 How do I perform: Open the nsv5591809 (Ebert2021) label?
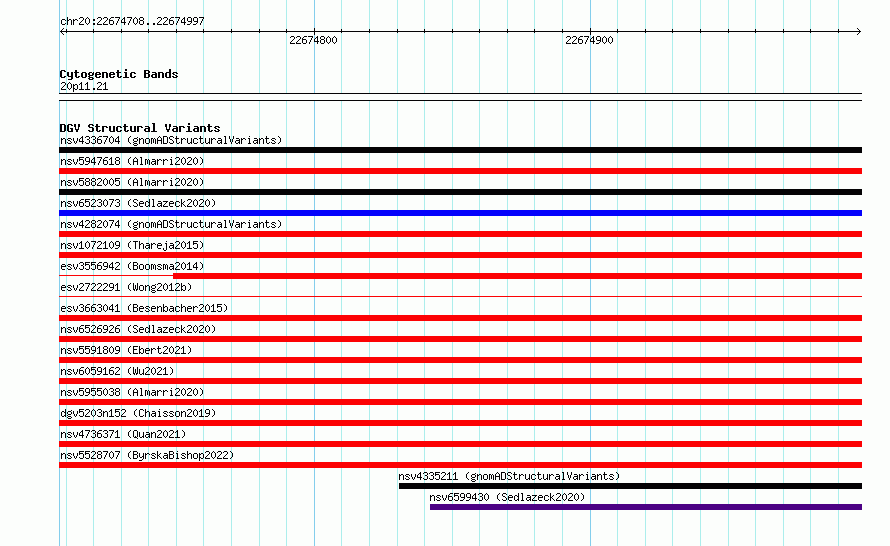pos(126,350)
